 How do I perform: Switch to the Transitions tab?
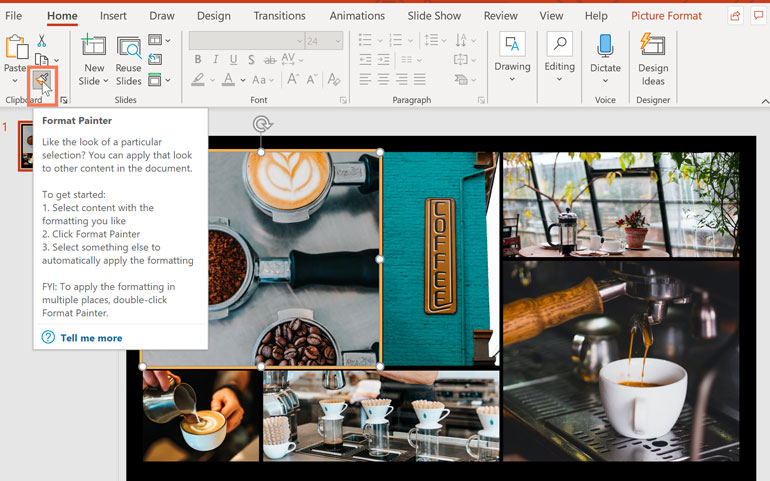(279, 16)
